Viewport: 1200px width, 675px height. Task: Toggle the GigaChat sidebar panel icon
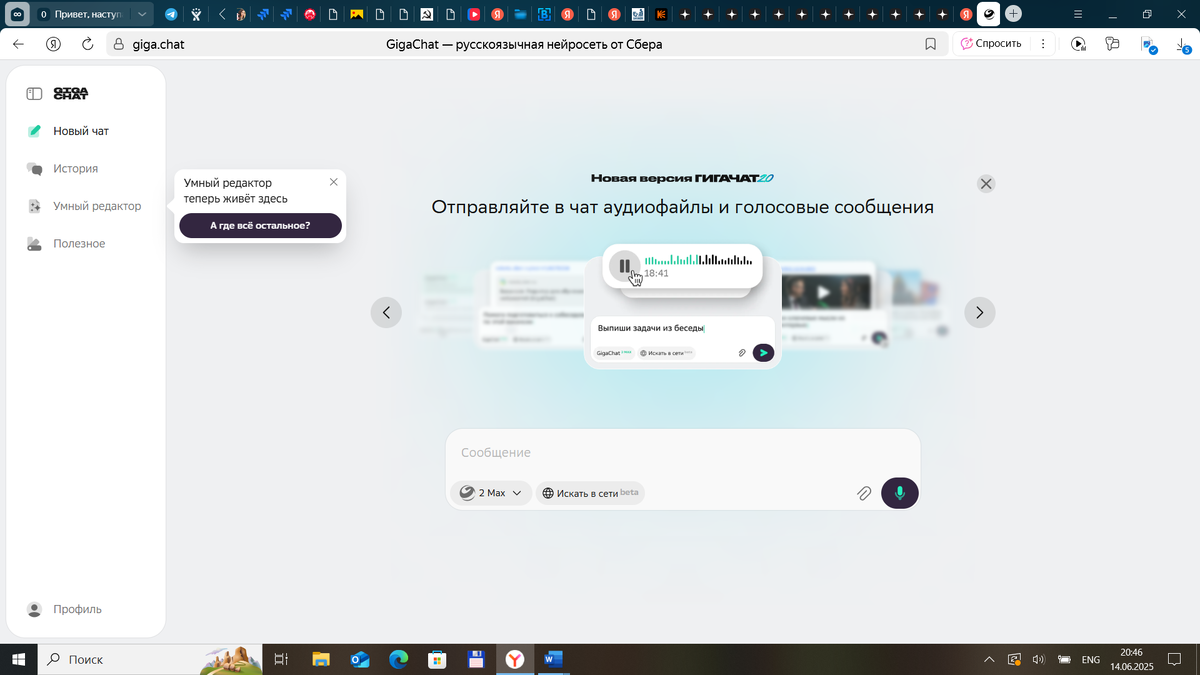pyautogui.click(x=34, y=93)
